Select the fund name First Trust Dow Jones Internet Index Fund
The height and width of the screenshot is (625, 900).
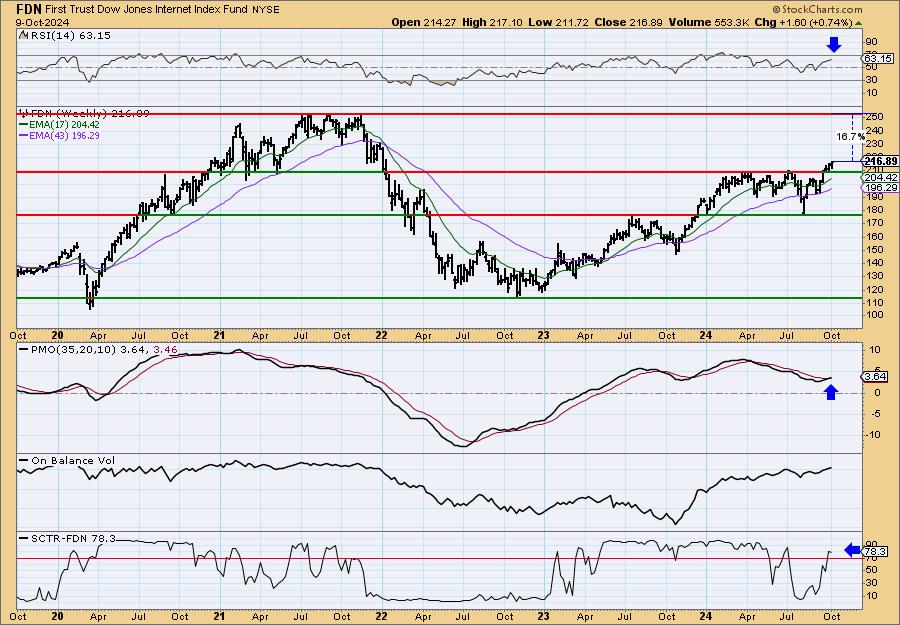click(x=145, y=9)
